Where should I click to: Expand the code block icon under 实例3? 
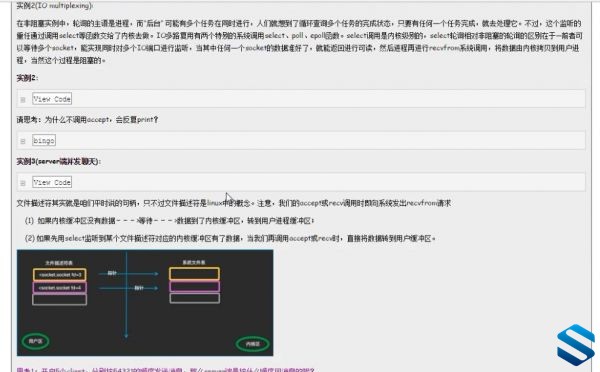pos(23,183)
